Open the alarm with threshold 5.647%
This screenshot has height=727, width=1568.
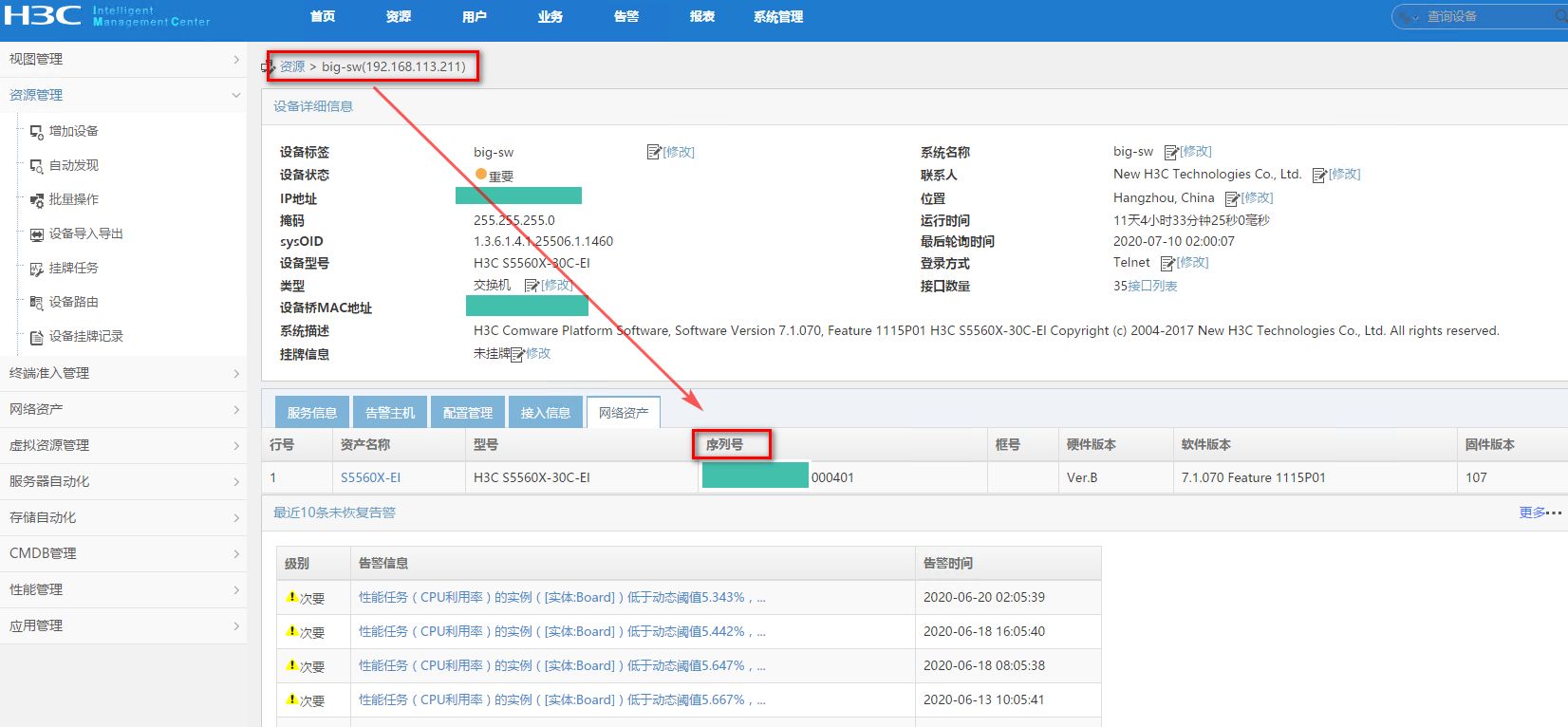tap(562, 665)
